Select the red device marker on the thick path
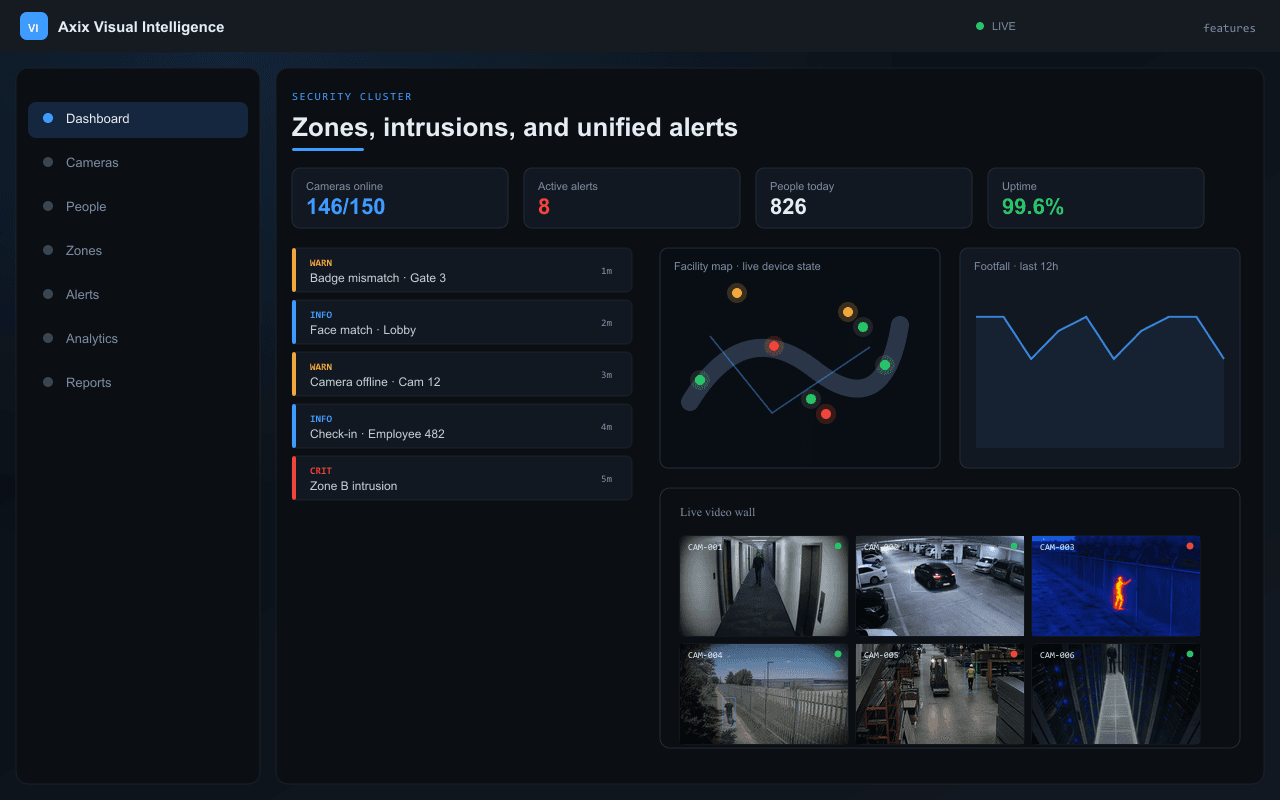This screenshot has width=1280, height=800. click(773, 346)
